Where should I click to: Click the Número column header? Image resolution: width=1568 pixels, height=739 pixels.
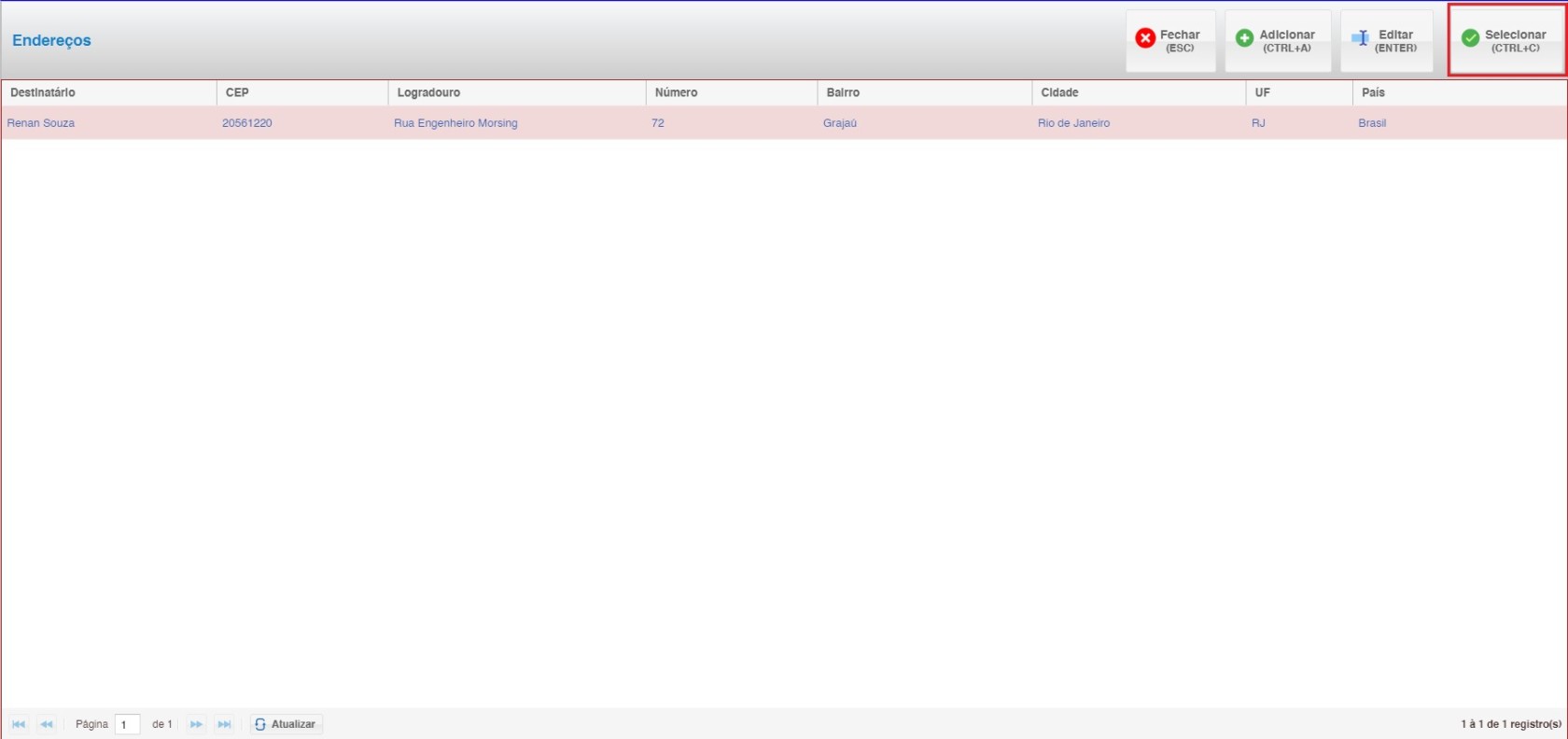tap(676, 92)
